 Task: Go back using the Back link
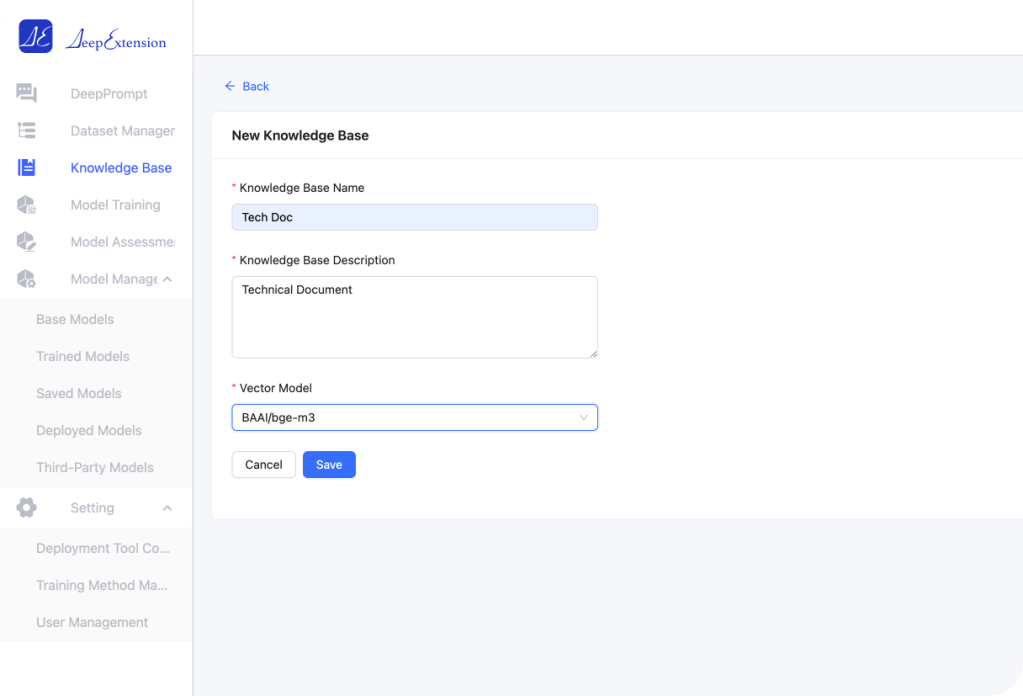tap(247, 87)
